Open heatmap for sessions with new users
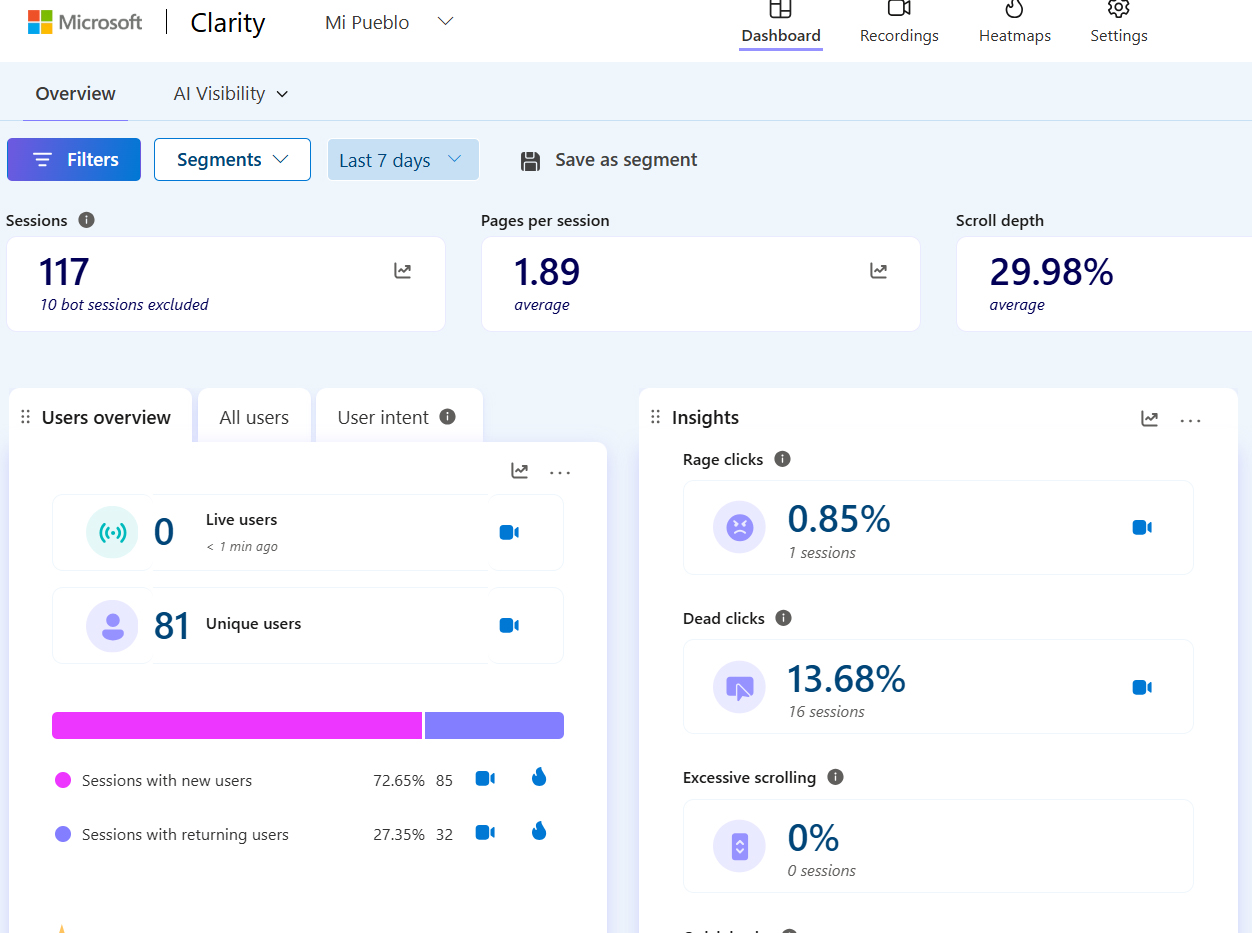The width and height of the screenshot is (1252, 933). click(x=539, y=777)
